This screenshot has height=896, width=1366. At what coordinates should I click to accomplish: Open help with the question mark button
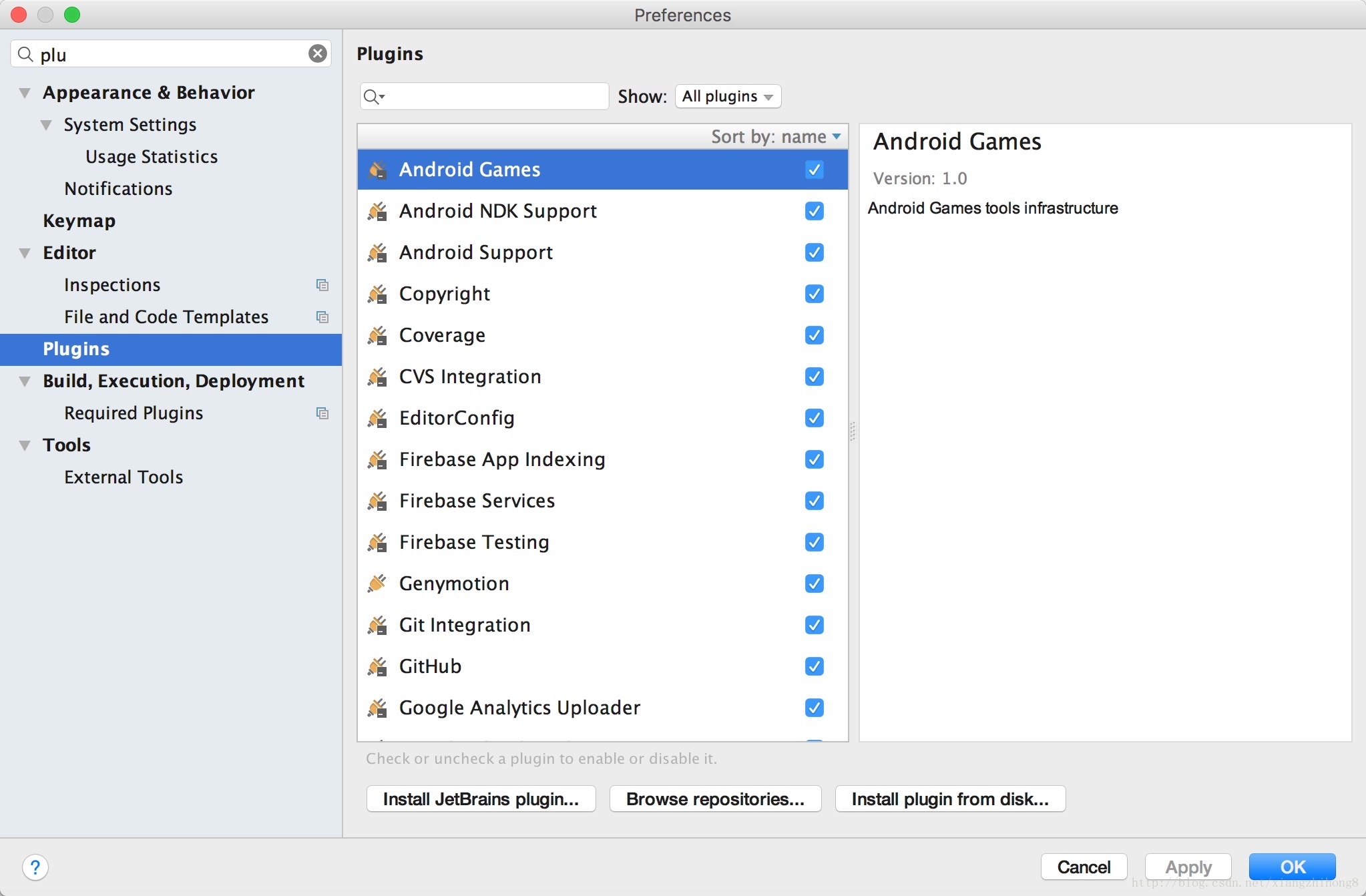pos(35,867)
